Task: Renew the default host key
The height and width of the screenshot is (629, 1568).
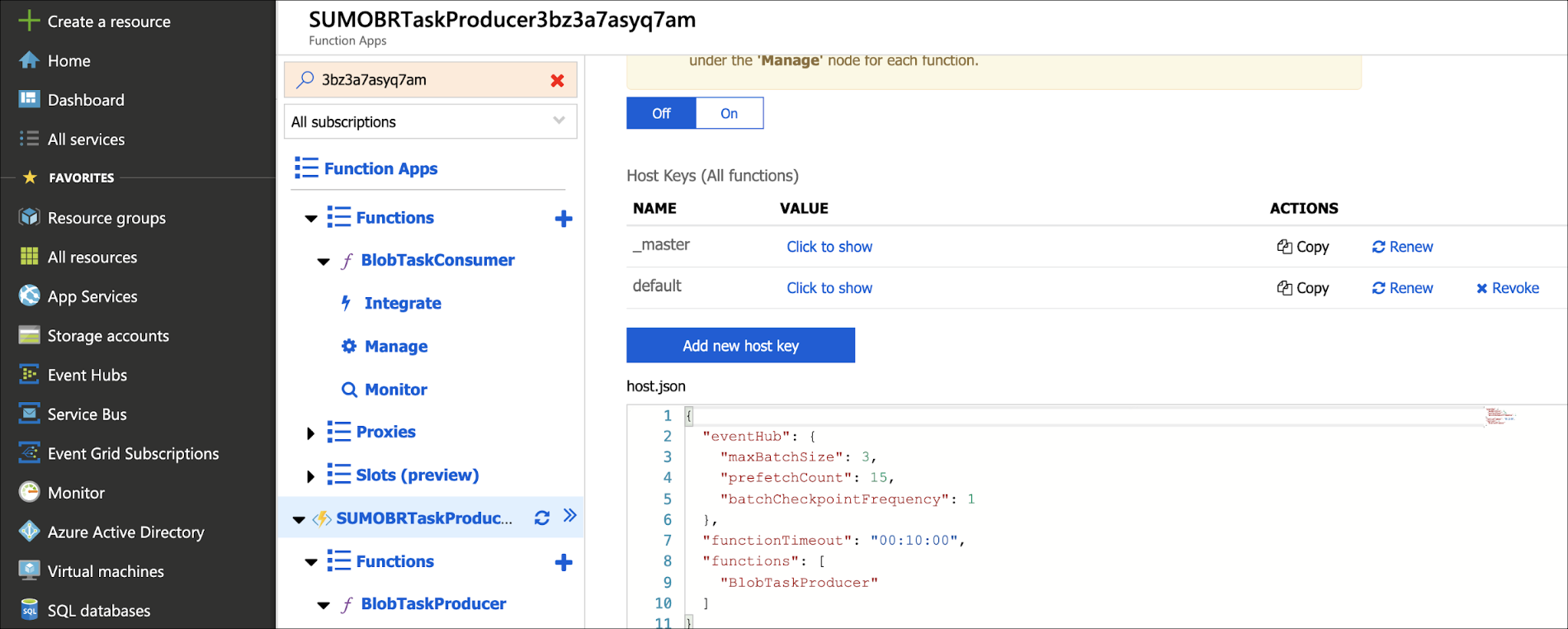Action: (x=1402, y=288)
